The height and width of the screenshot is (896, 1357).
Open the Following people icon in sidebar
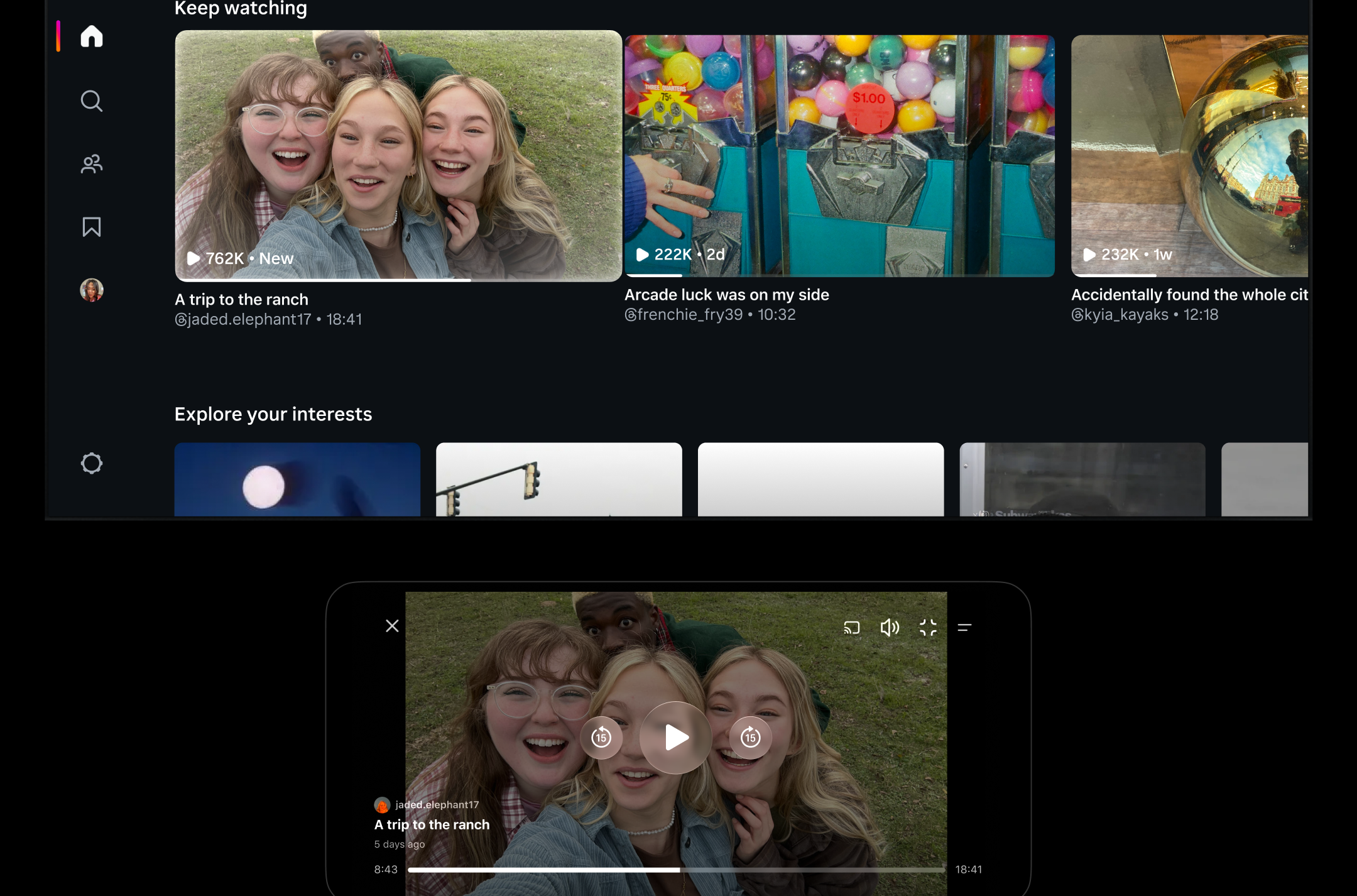click(92, 164)
